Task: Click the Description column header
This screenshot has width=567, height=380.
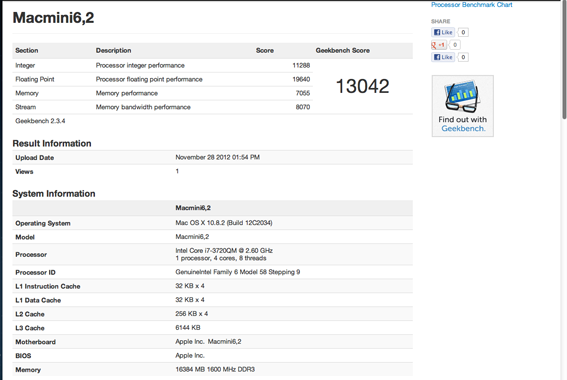Action: tap(114, 51)
